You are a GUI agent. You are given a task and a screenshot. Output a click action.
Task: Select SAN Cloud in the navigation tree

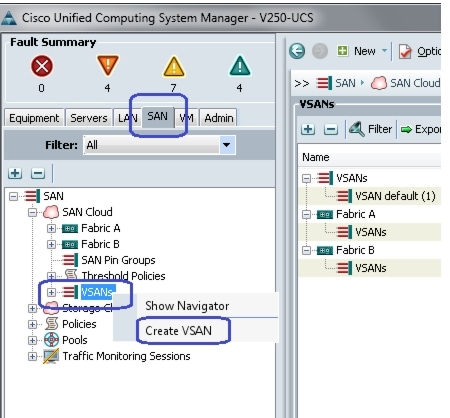(x=87, y=212)
